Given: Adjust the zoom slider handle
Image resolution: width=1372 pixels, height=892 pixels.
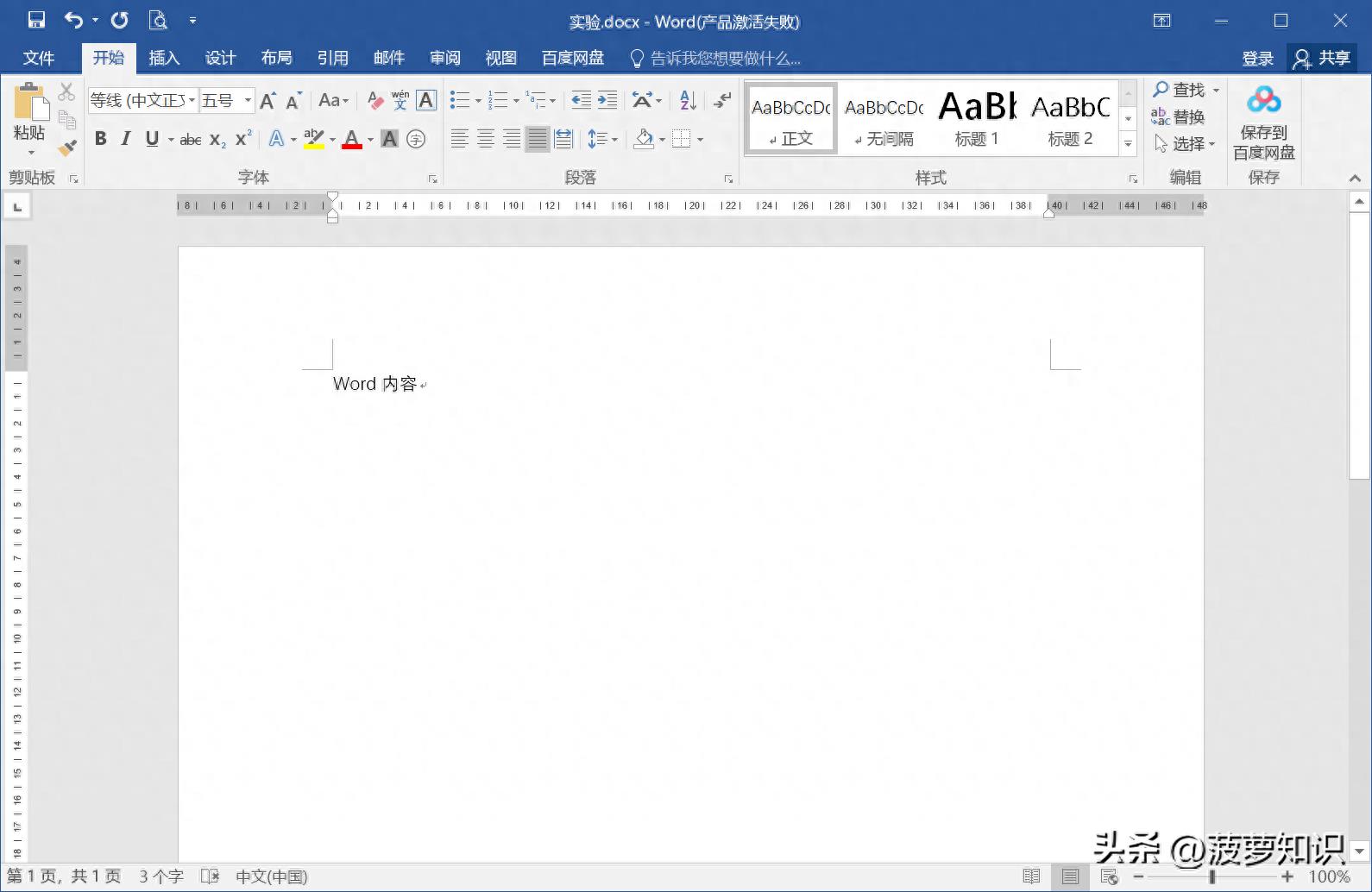Looking at the screenshot, I should (1212, 876).
